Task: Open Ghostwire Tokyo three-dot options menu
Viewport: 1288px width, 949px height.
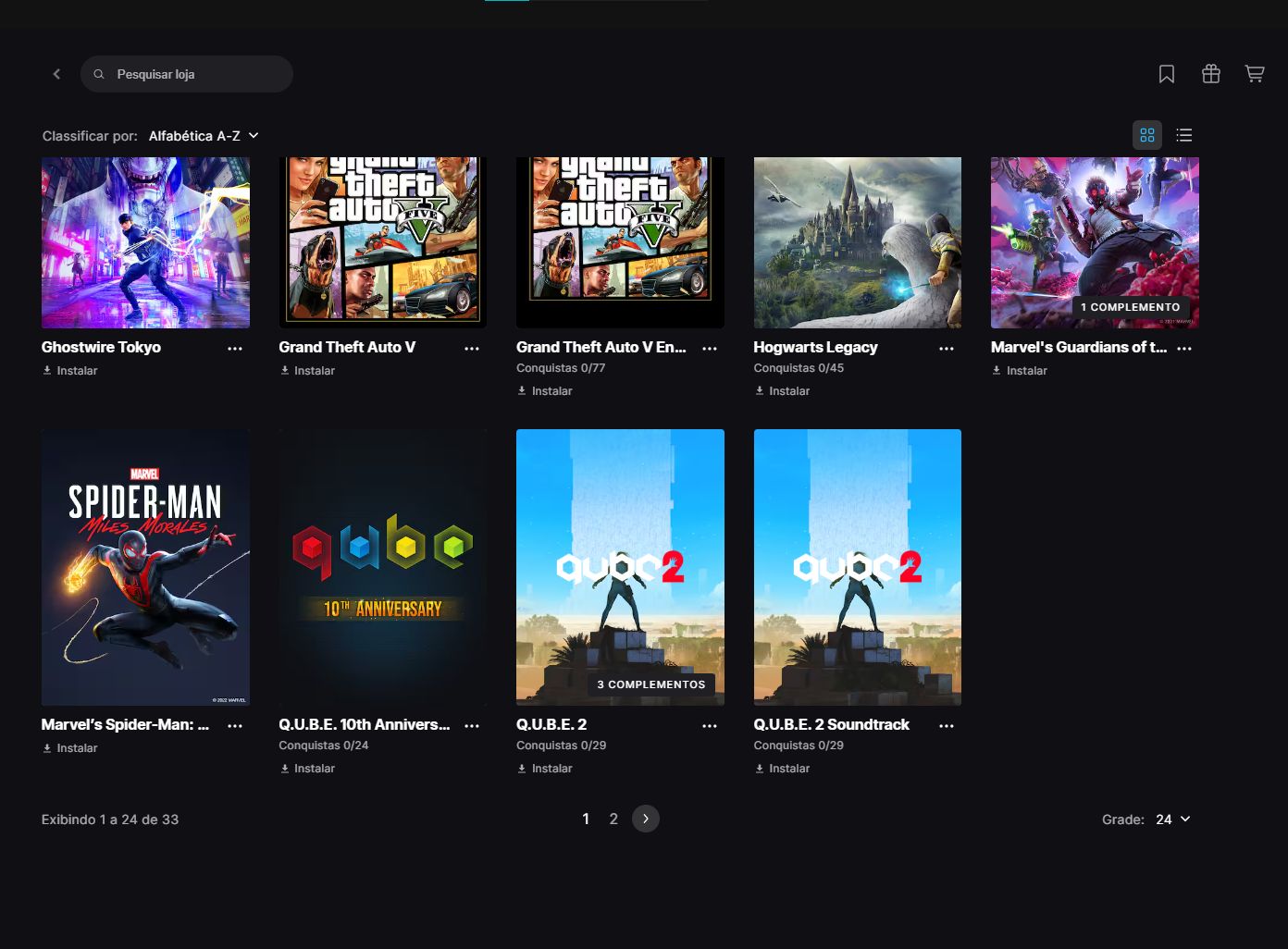Action: (235, 349)
